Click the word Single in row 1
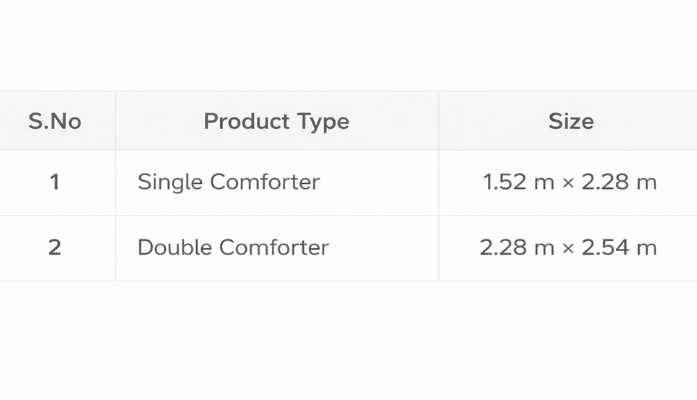The width and height of the screenshot is (697, 400). (170, 183)
